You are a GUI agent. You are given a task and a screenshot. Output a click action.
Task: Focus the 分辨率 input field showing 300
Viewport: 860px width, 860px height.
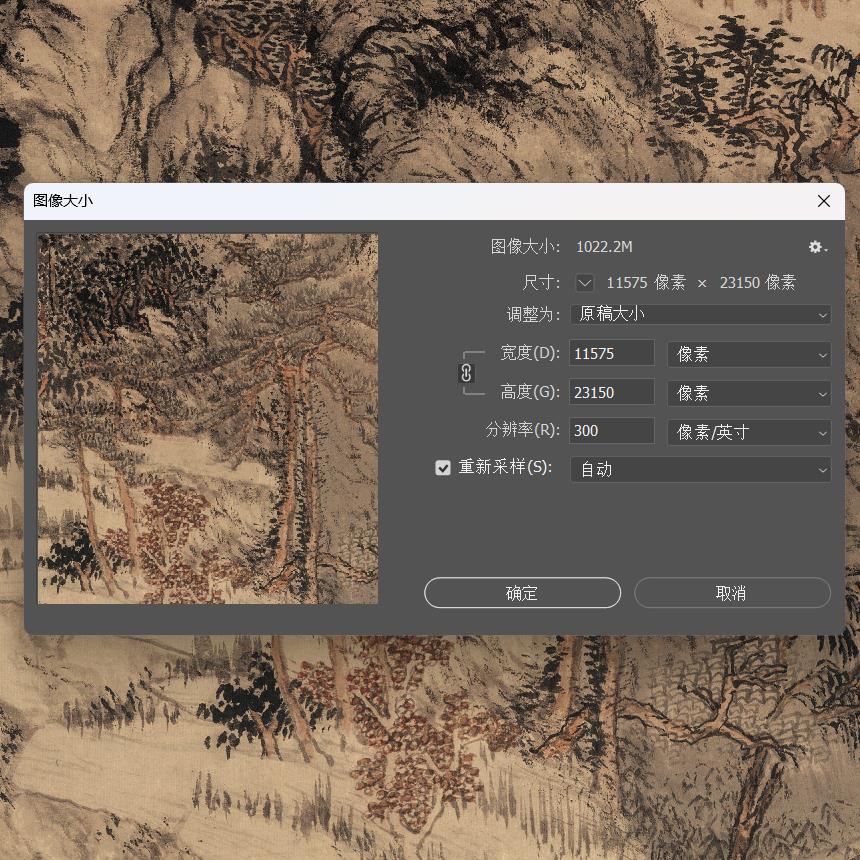612,431
